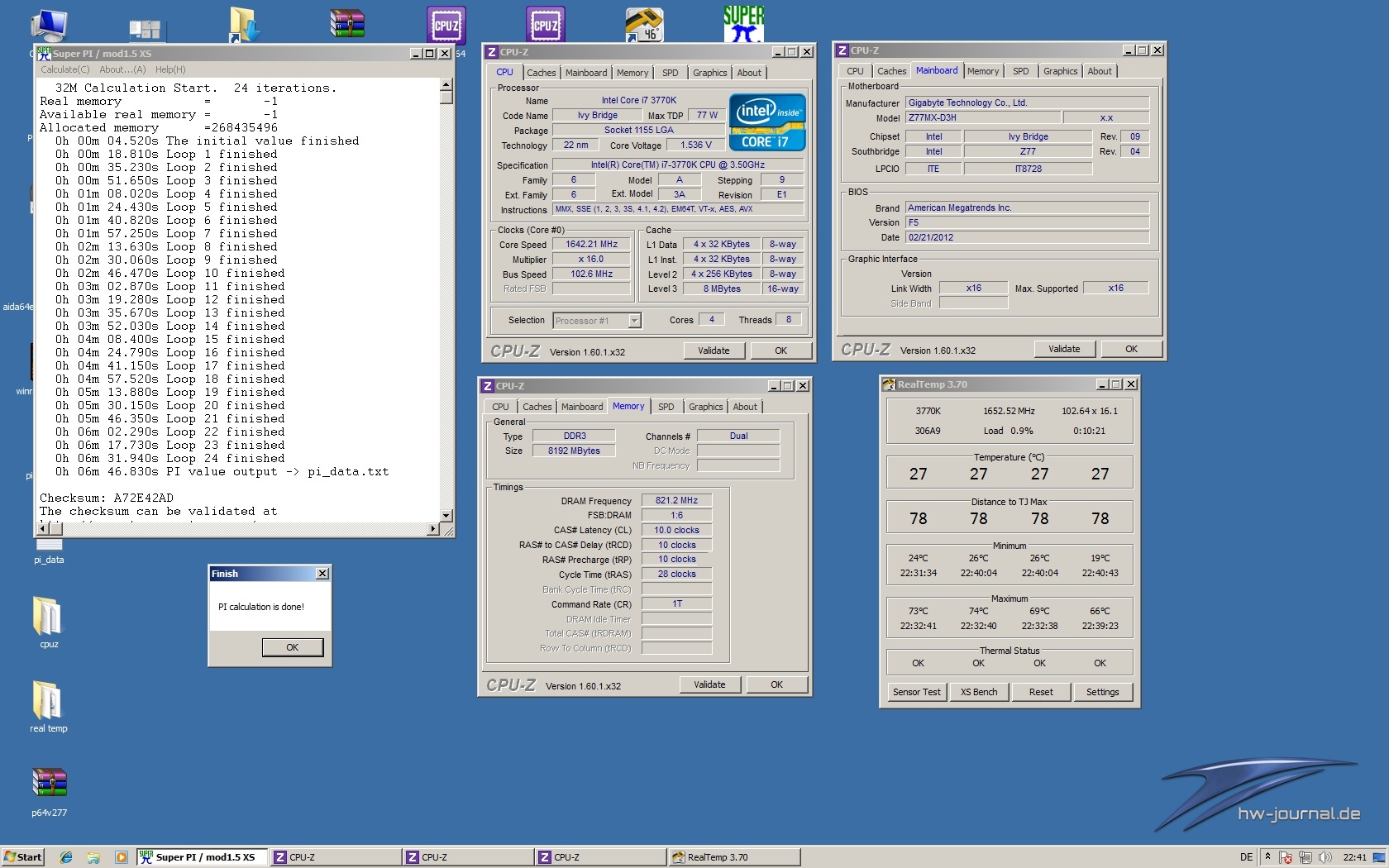Click the second purple CPUZ desktop shortcut
This screenshot has width=1389, height=868.
pos(546,25)
